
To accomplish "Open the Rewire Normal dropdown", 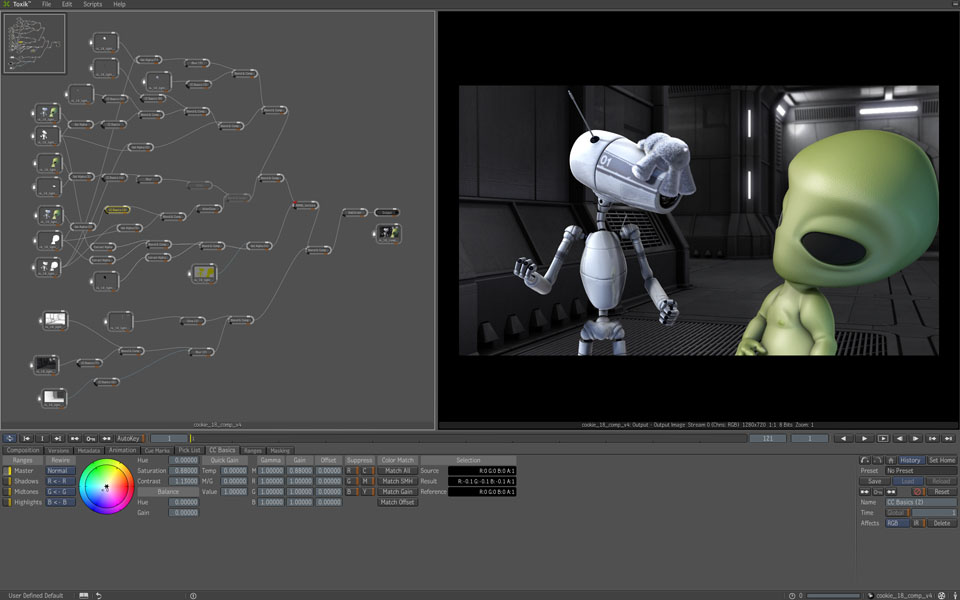I will [x=60, y=471].
